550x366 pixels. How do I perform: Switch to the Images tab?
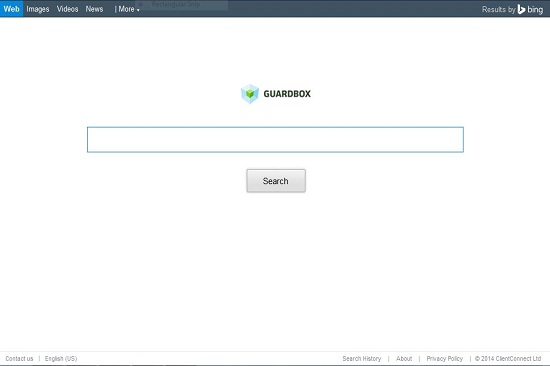[x=38, y=9]
